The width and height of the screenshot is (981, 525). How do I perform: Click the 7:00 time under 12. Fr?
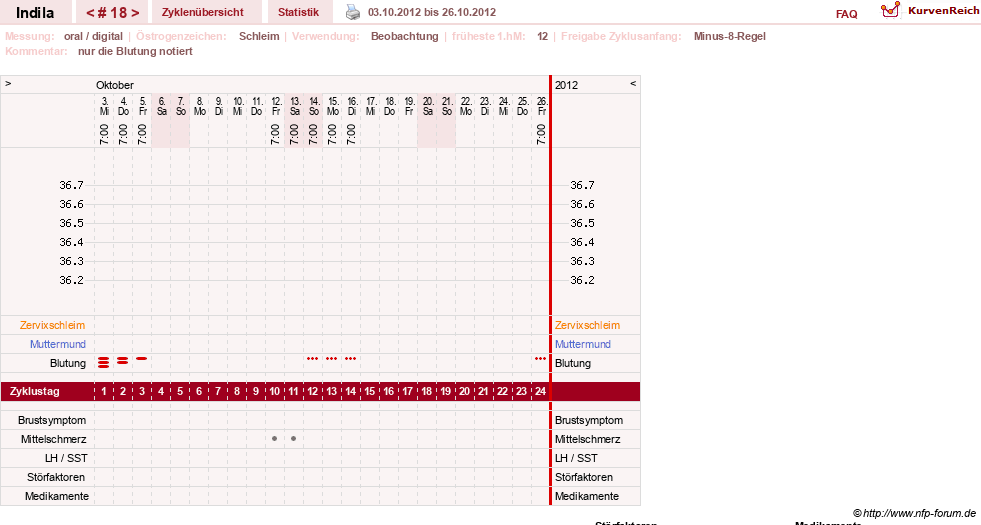pos(275,135)
